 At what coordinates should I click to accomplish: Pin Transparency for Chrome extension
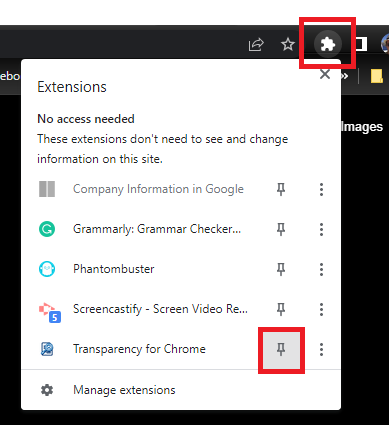(281, 350)
